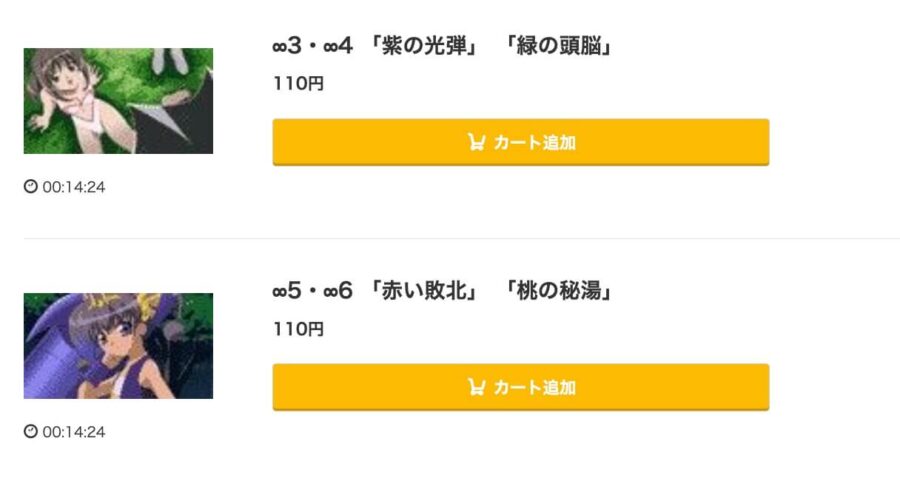Click second episode duration 00:14:24
The height and width of the screenshot is (484, 900).
coord(73,432)
